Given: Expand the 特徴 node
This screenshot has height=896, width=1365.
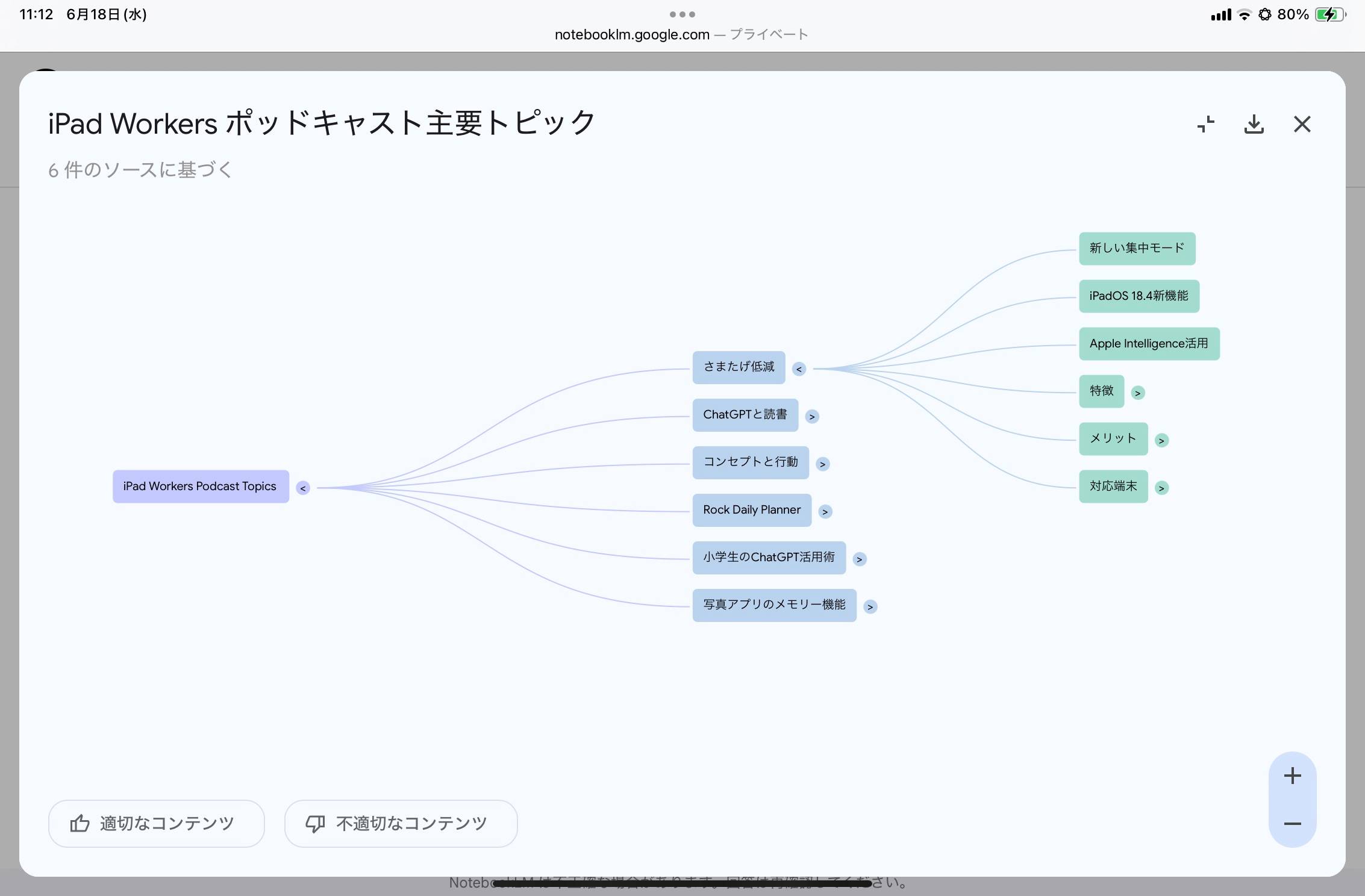Looking at the screenshot, I should click(x=1137, y=393).
